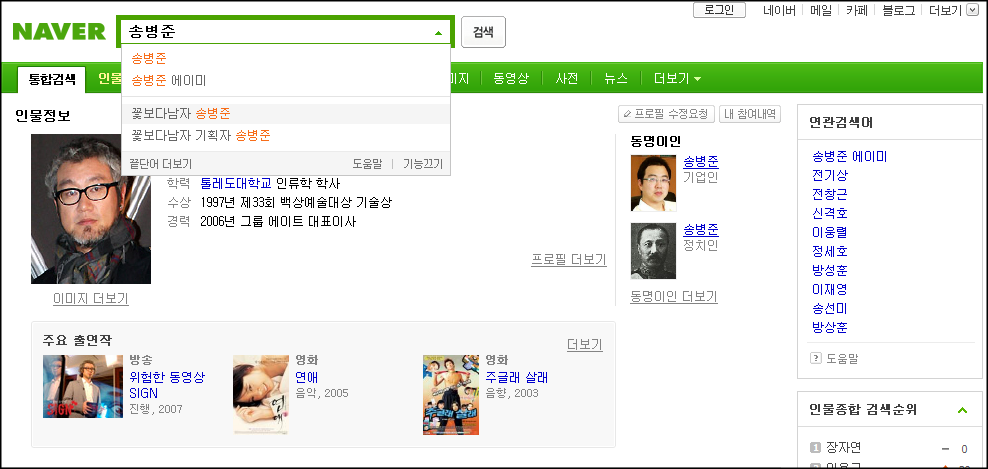Collapse the 인물종합 검색순위 panel chevron

962,410
